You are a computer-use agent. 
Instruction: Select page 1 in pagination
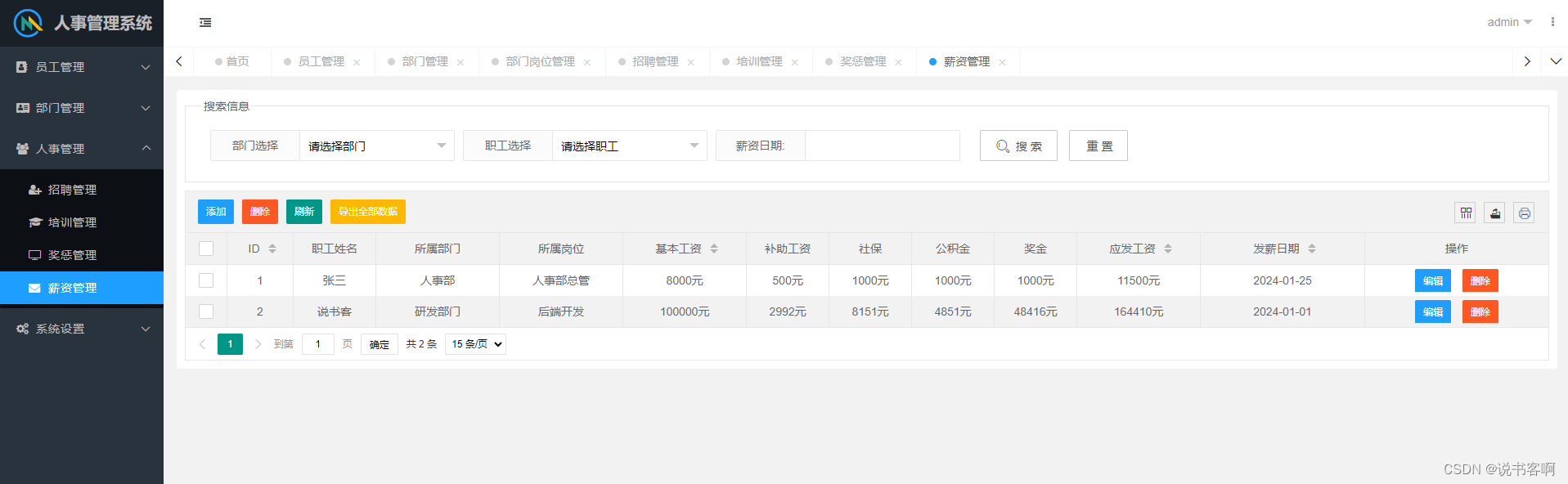pyautogui.click(x=230, y=344)
